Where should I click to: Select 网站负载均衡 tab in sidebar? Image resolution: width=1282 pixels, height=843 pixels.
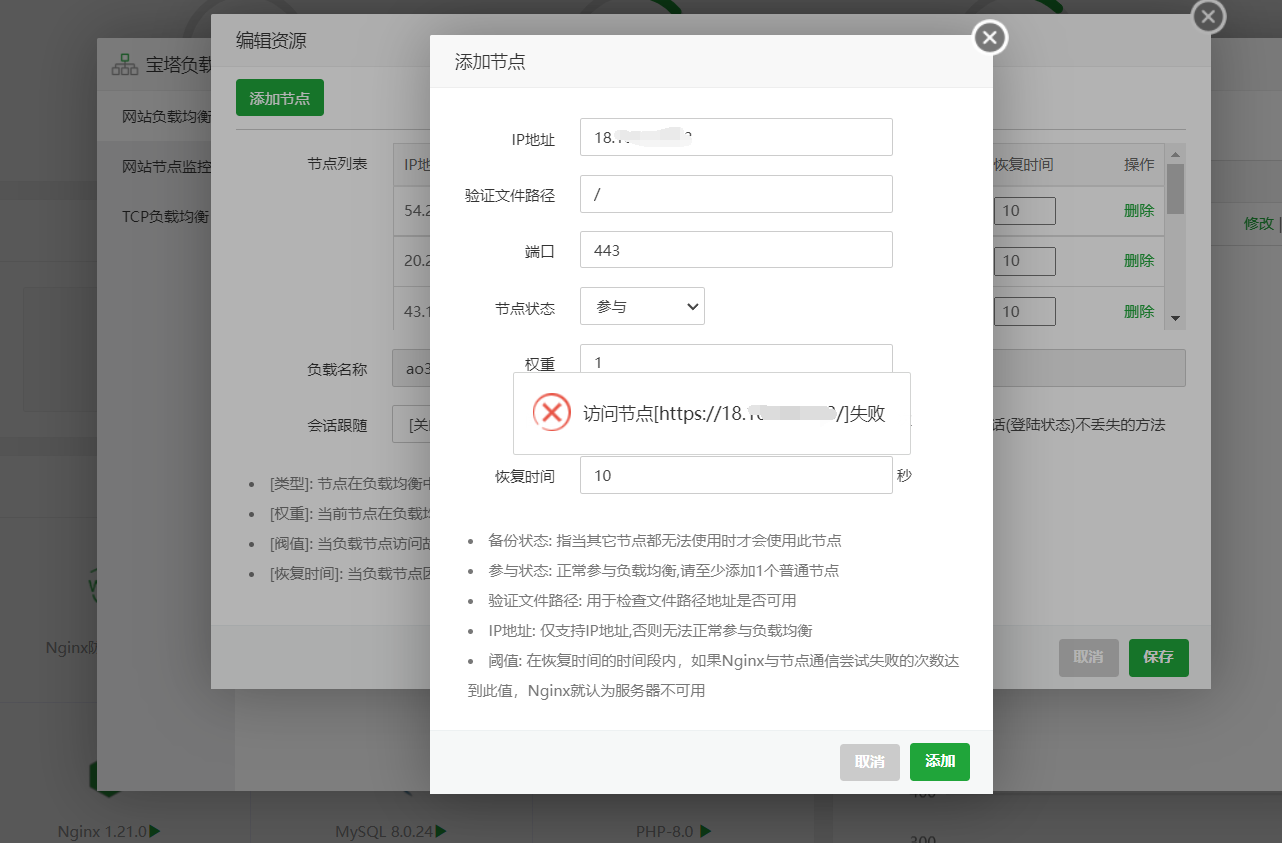166,116
